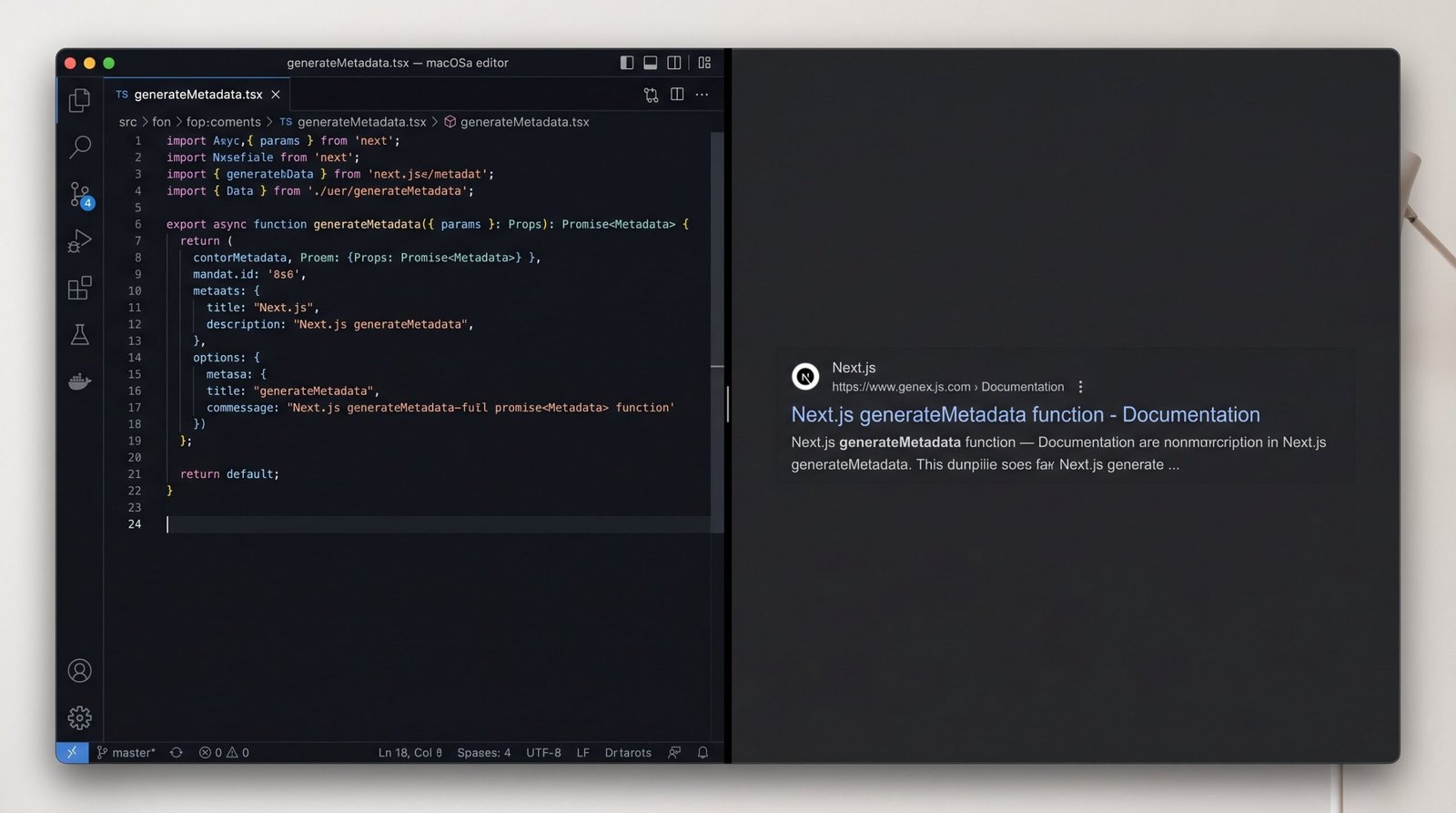Click the Ln 18, Col 8 cursor position
1456x813 pixels.
[410, 753]
